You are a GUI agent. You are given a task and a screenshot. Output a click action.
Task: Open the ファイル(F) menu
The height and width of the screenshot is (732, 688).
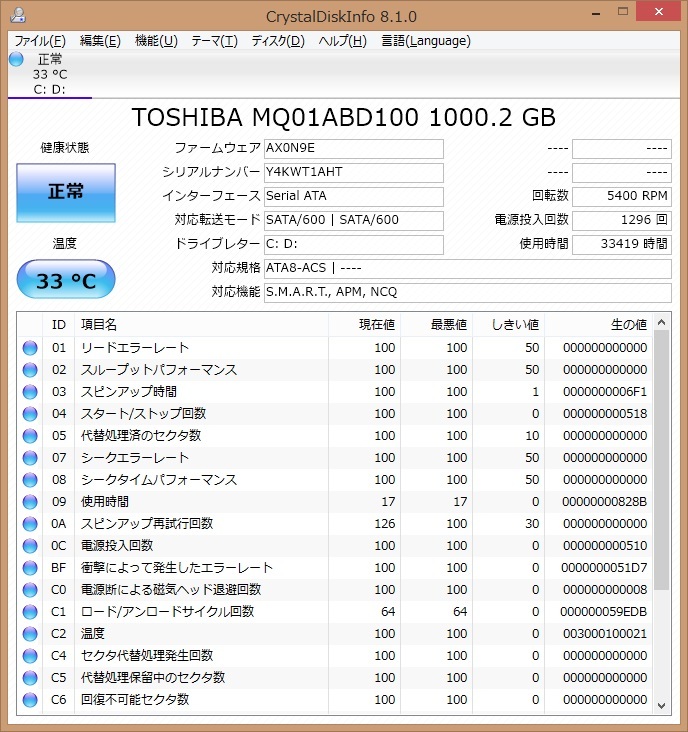40,41
